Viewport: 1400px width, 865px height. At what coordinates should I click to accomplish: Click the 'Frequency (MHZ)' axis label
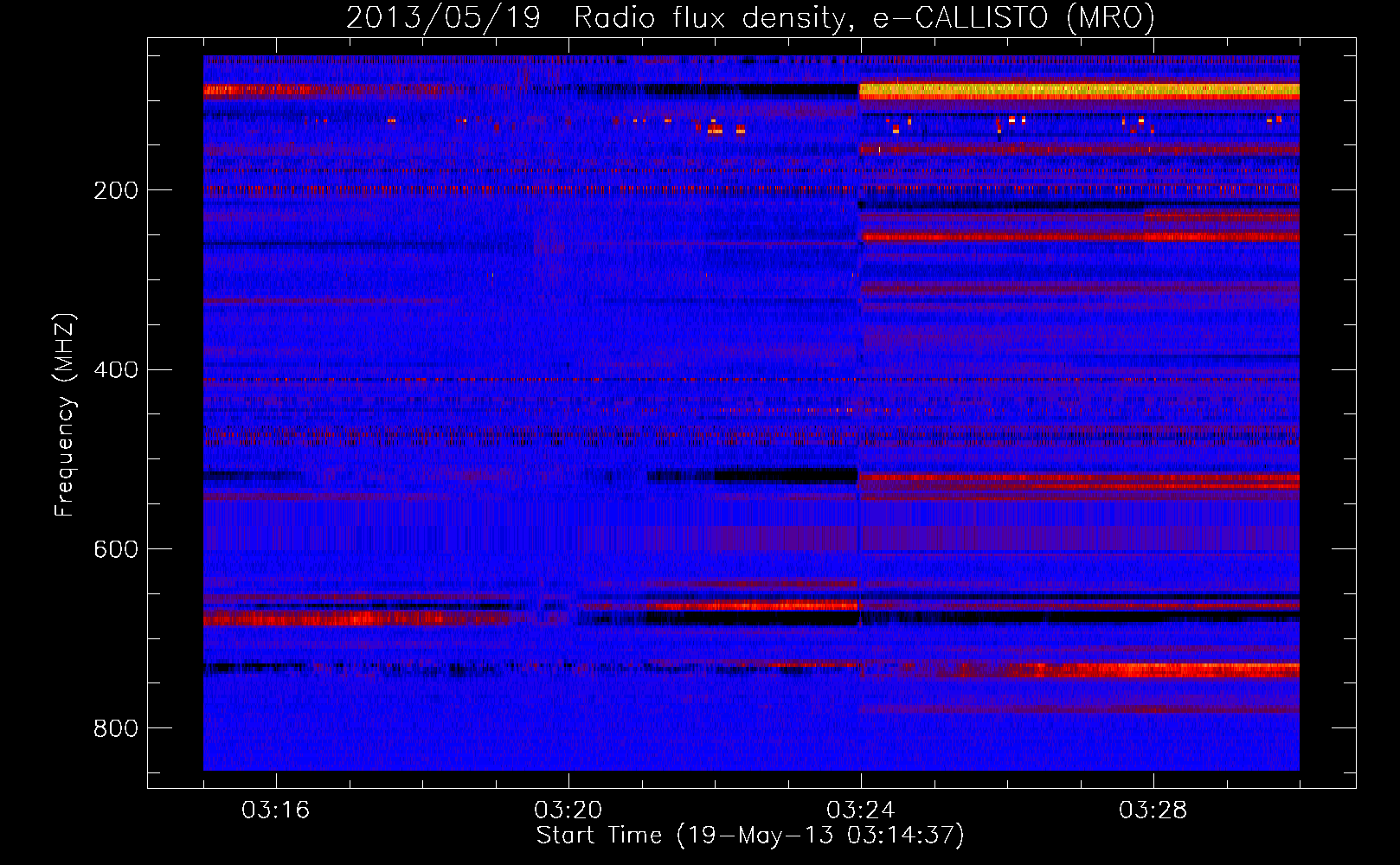(x=64, y=415)
